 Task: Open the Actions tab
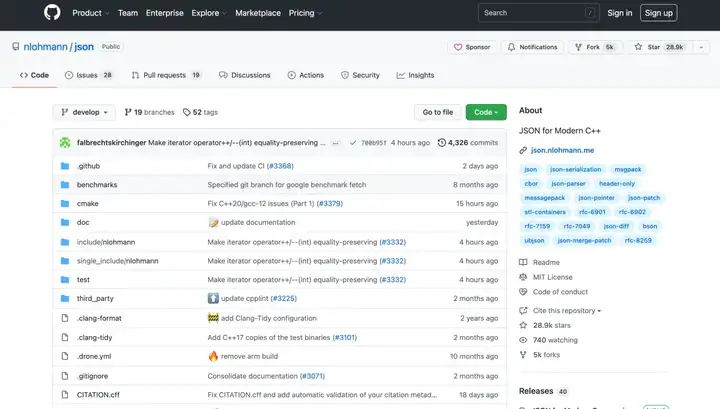[305, 75]
